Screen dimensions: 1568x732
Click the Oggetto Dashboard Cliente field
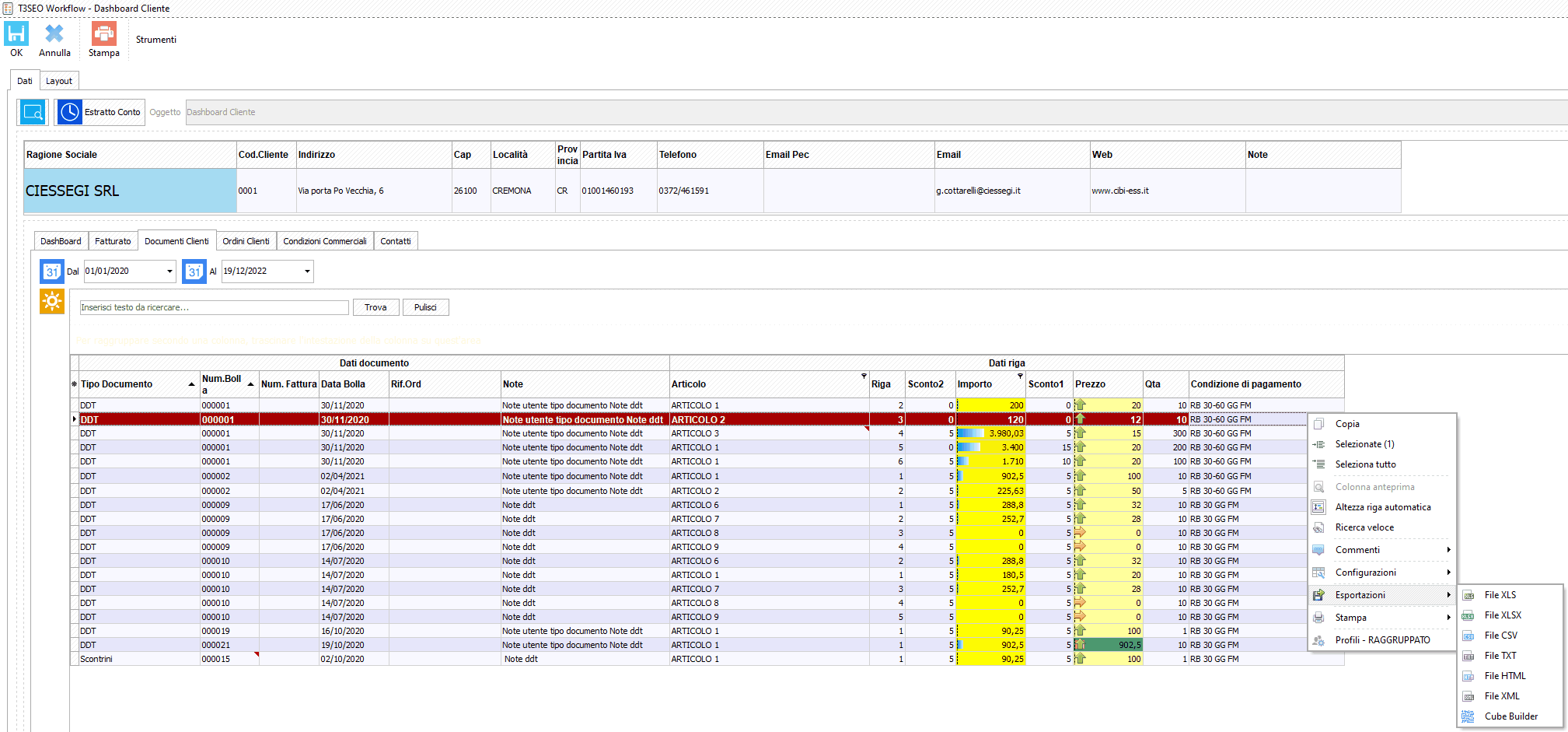pyautogui.click(x=875, y=112)
